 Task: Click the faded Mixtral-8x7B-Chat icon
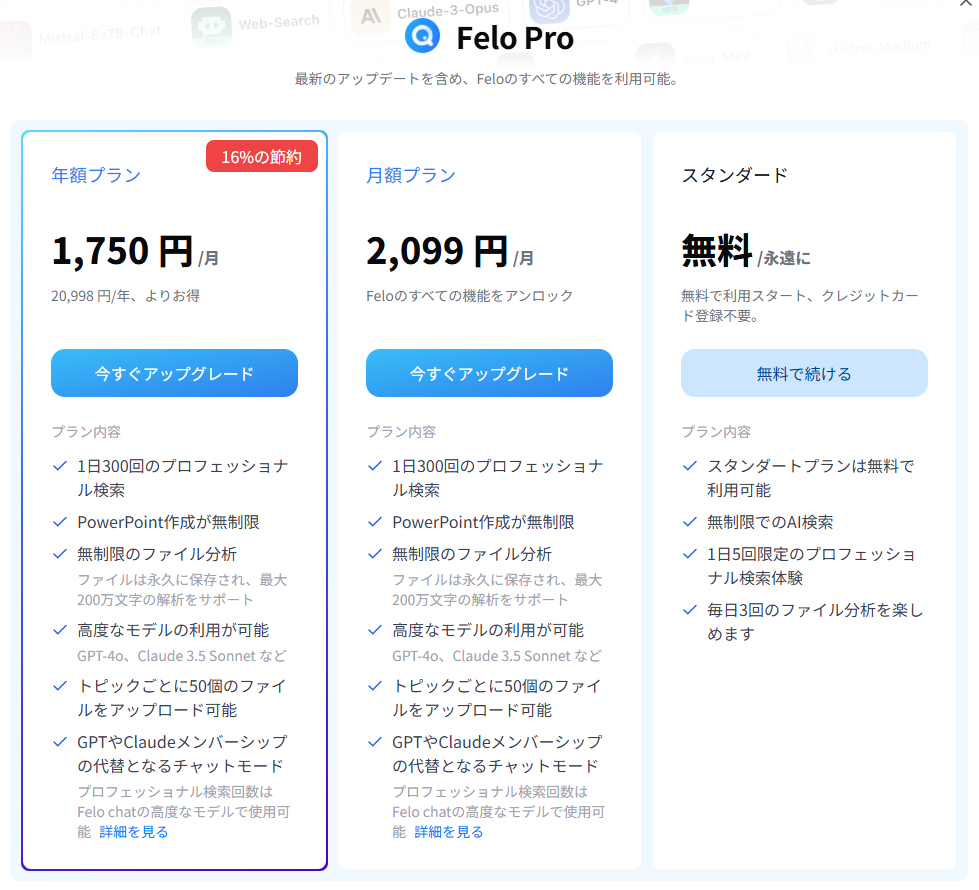click(14, 40)
